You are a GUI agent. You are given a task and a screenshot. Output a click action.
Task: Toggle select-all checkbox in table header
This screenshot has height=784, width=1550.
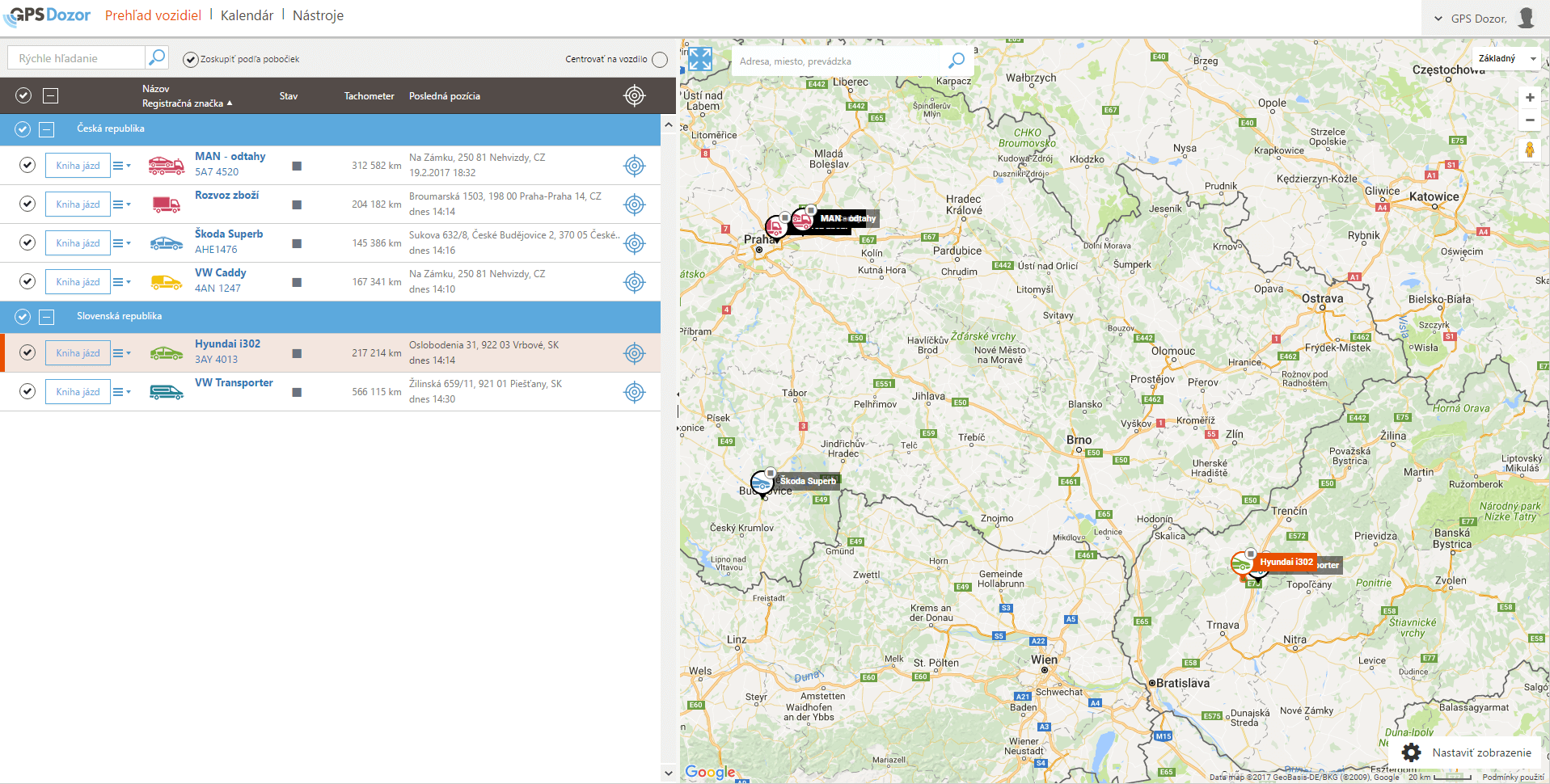click(23, 95)
